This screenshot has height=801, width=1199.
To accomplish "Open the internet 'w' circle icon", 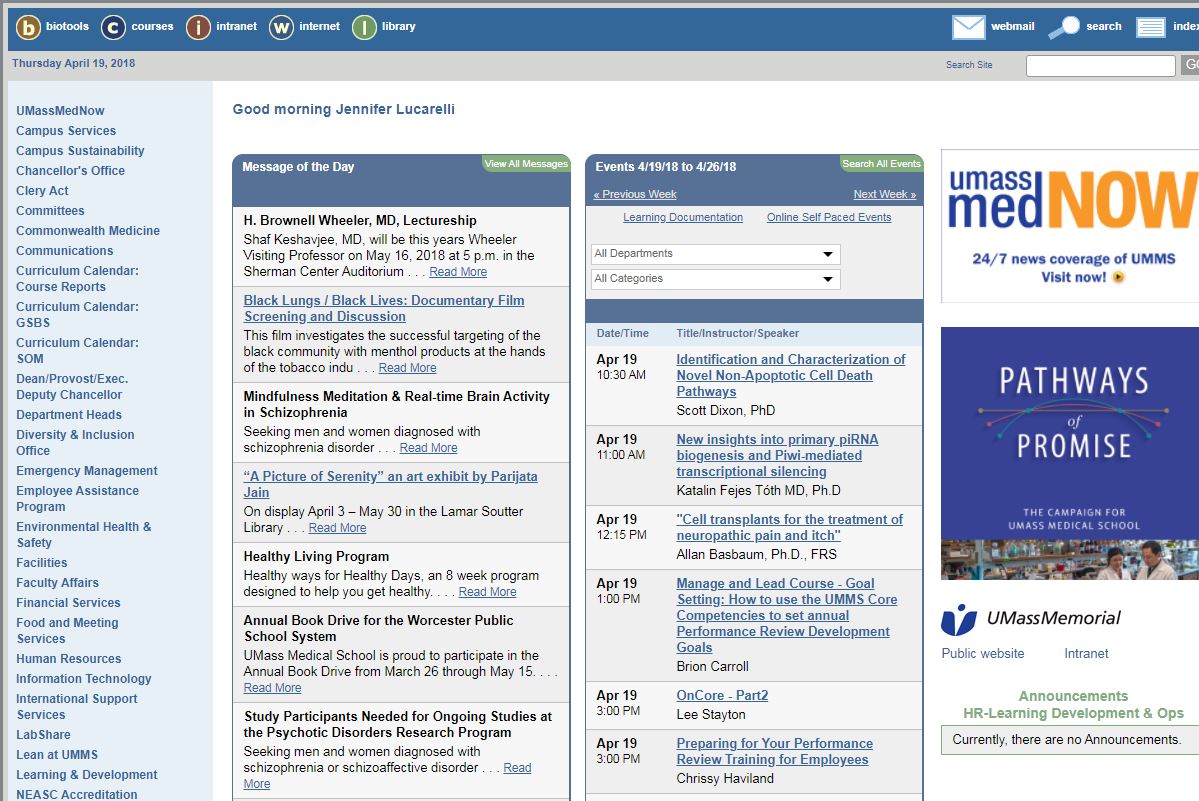I will tap(282, 27).
